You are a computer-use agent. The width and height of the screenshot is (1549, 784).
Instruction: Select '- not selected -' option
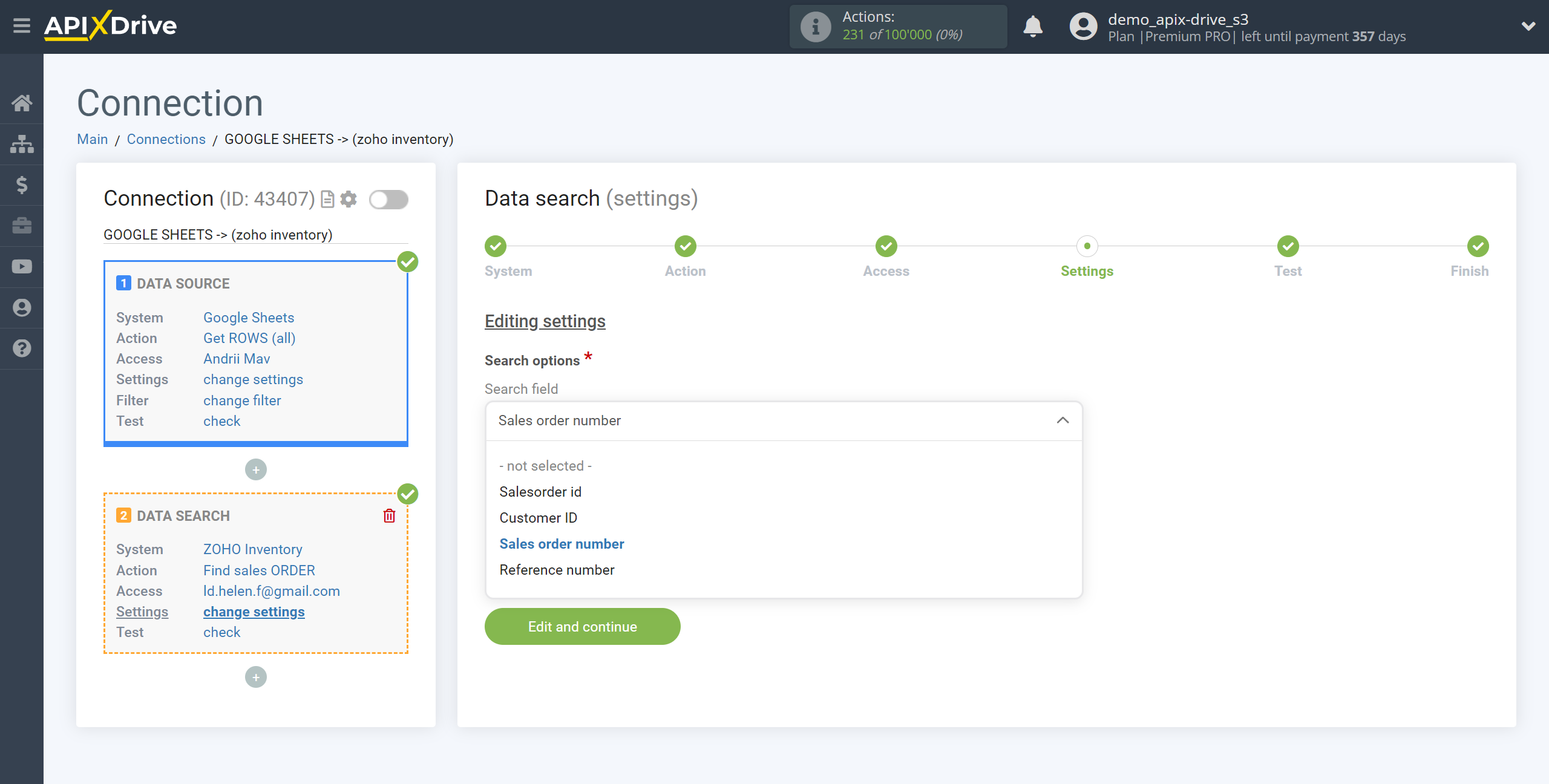point(545,466)
